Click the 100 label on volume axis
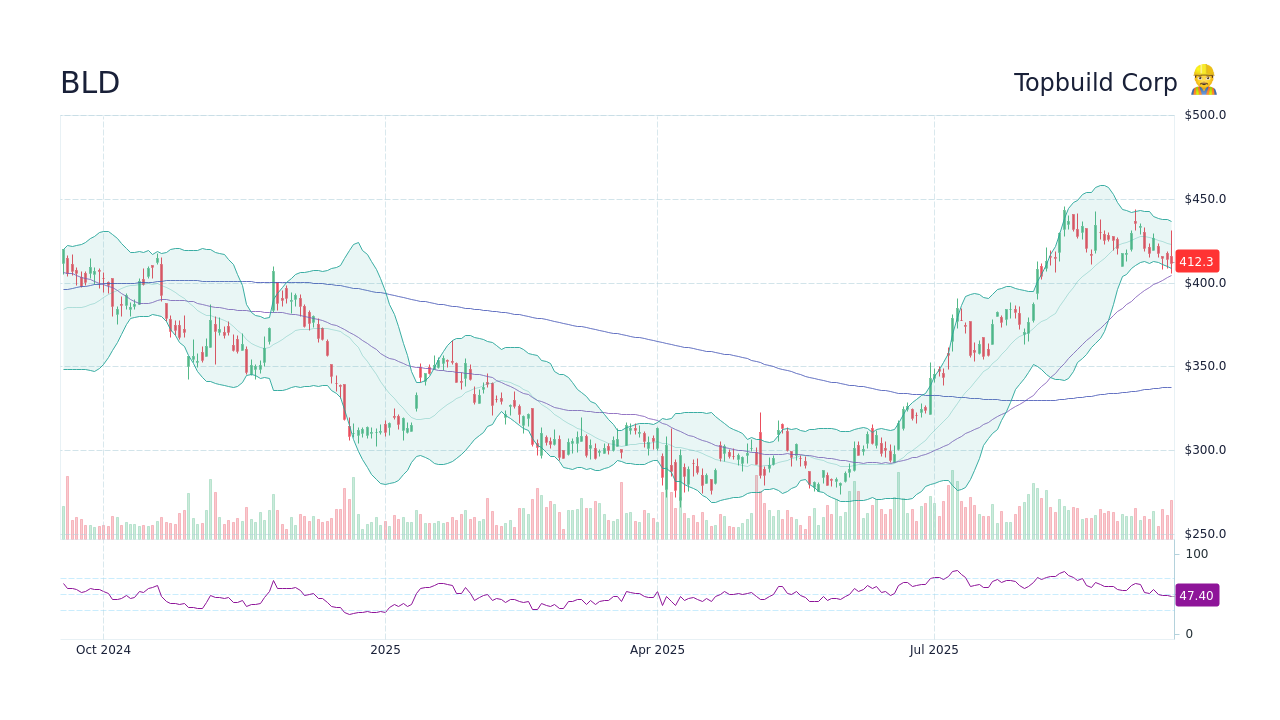This screenshot has width=1280, height=720. tap(1195, 554)
